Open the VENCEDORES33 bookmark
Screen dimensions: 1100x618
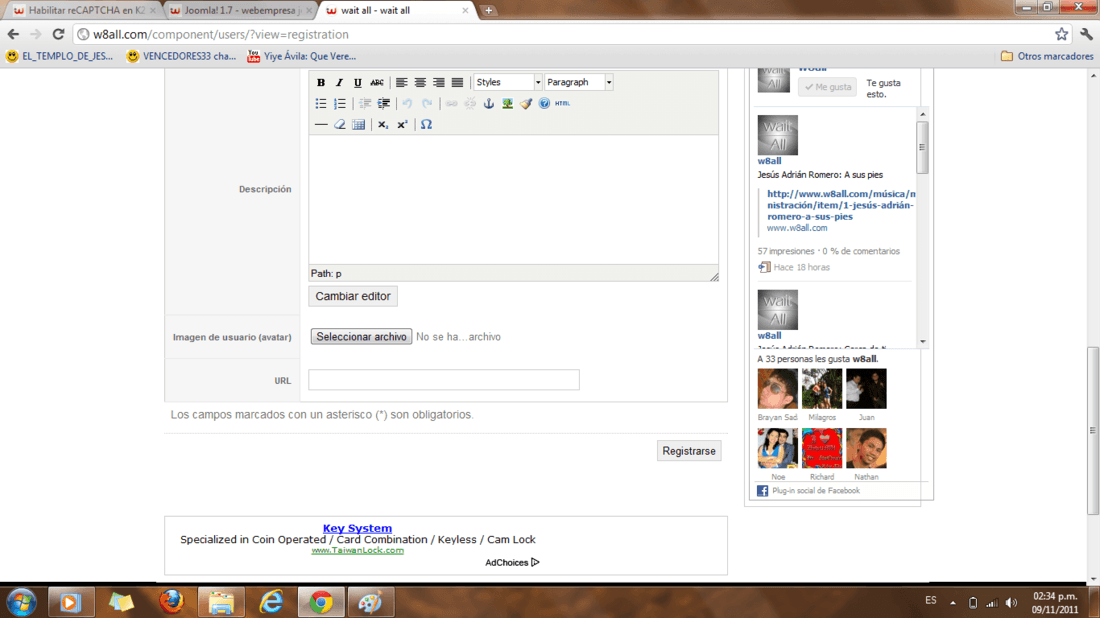click(x=181, y=56)
